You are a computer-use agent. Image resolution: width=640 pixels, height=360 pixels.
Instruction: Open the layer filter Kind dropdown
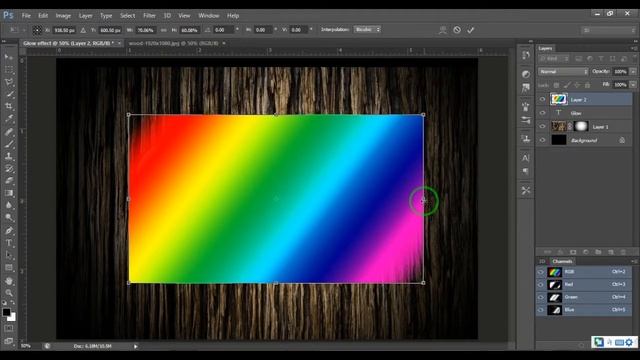[x=553, y=59]
